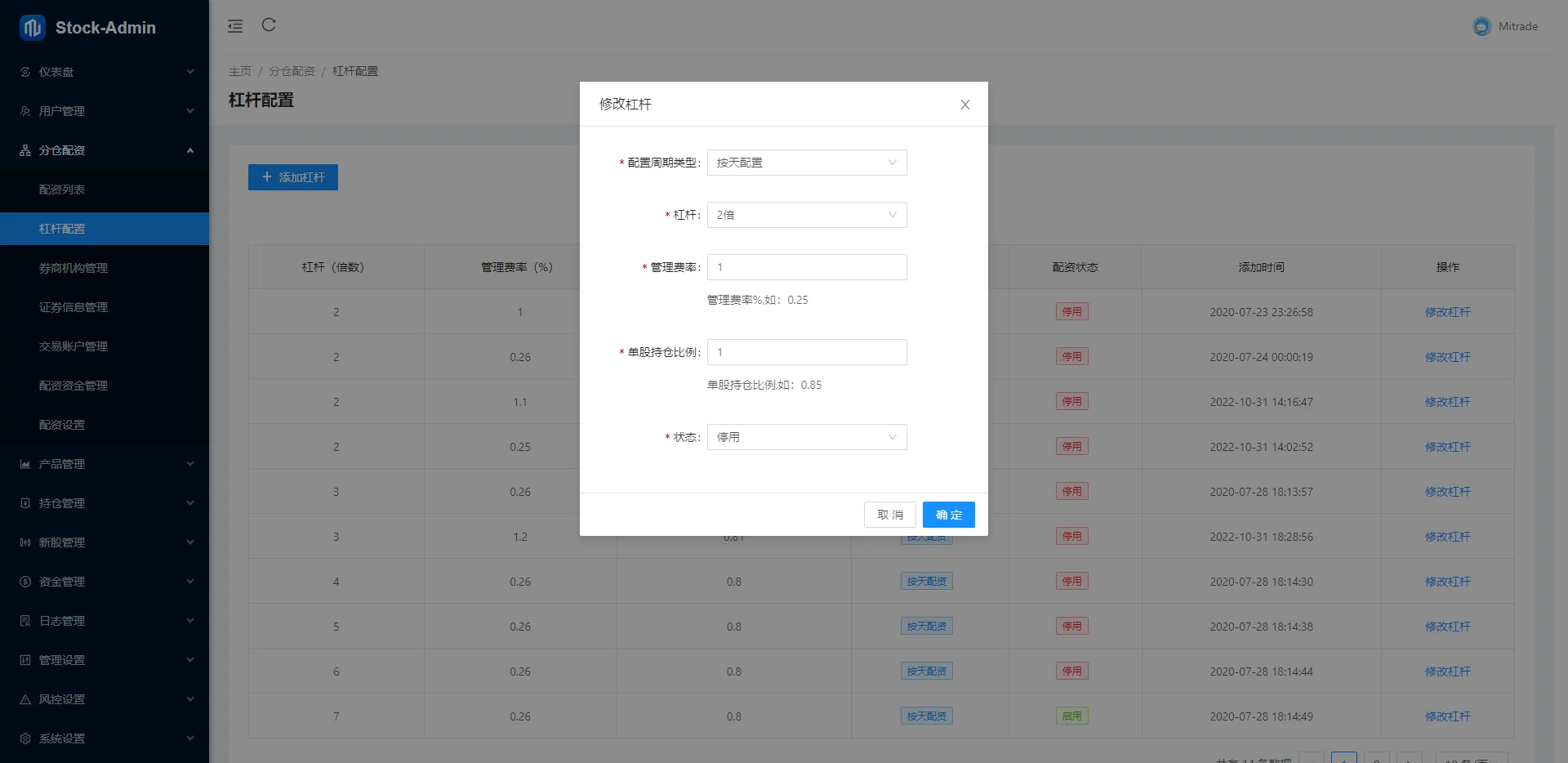Screen dimensions: 1568x763
Task: Click the Mitrade user avatar
Action: (1481, 26)
